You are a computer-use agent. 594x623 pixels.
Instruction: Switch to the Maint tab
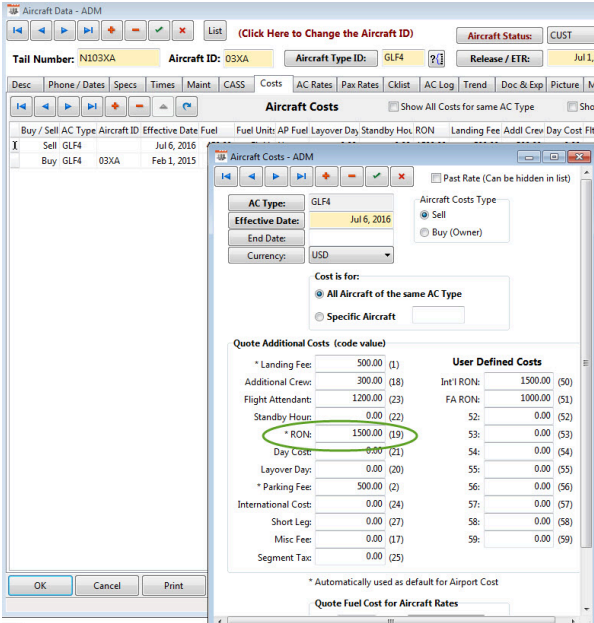pos(199,85)
